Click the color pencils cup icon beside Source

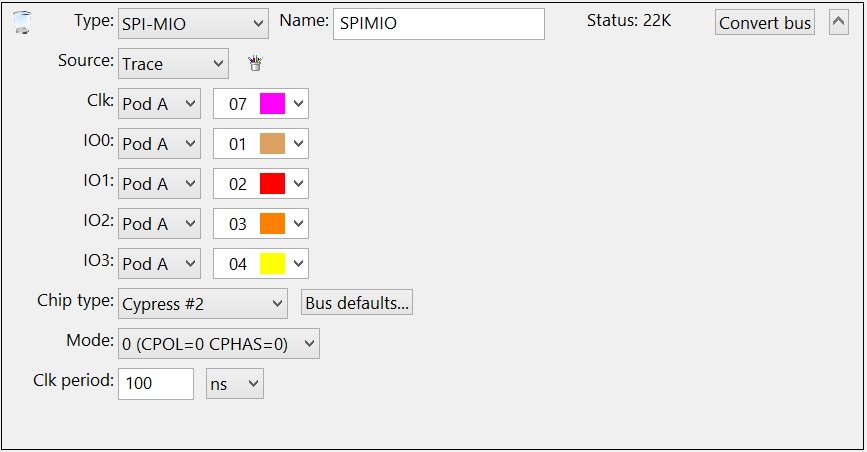(255, 63)
